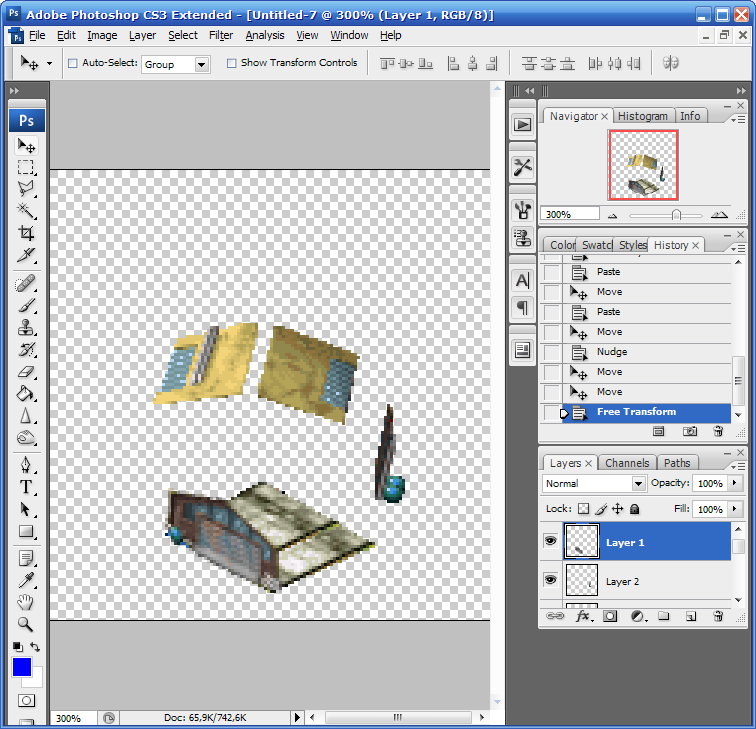Select the Zoom tool
The height and width of the screenshot is (729, 756).
[26, 624]
